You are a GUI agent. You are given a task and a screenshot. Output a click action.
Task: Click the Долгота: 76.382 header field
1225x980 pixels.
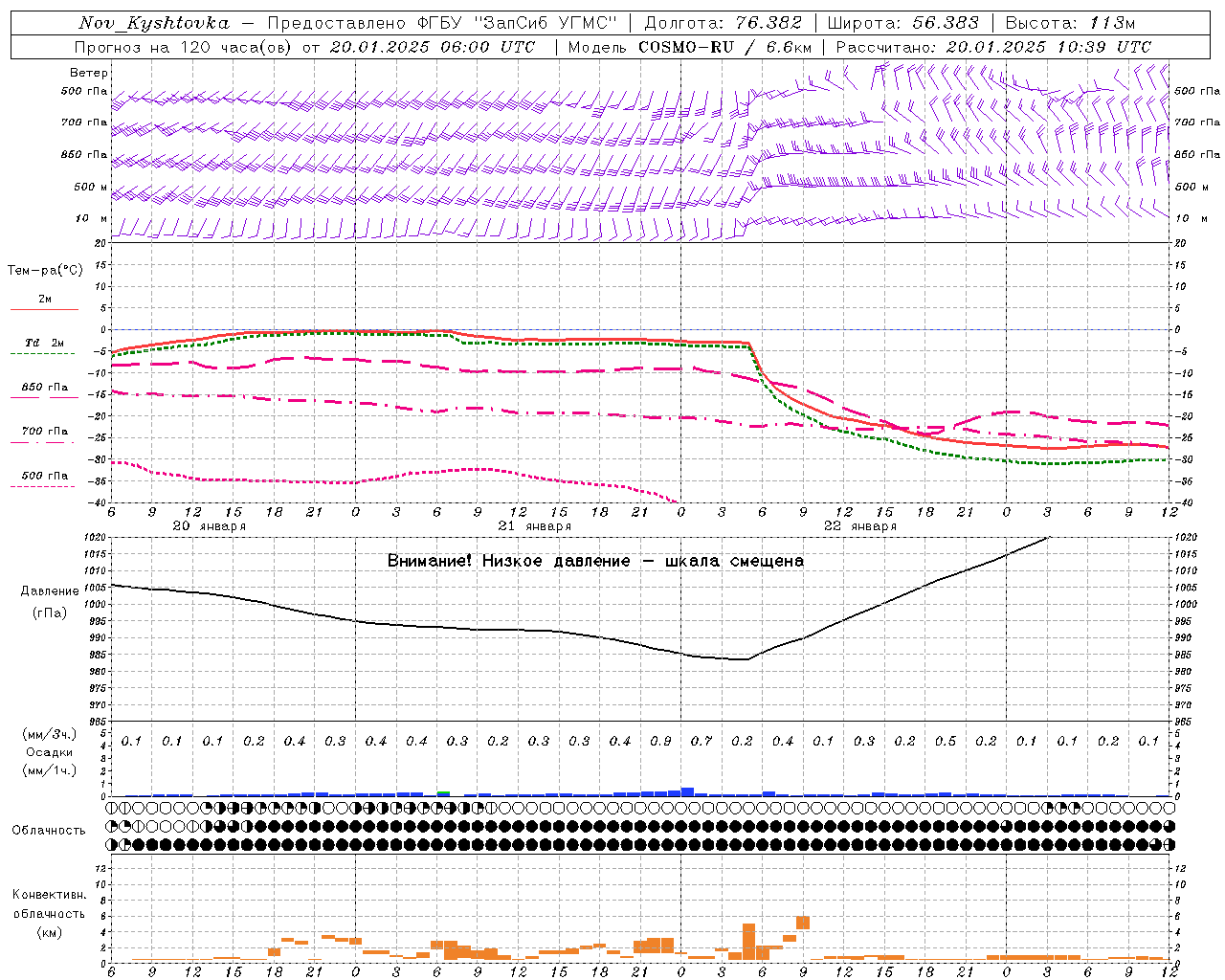point(723,23)
